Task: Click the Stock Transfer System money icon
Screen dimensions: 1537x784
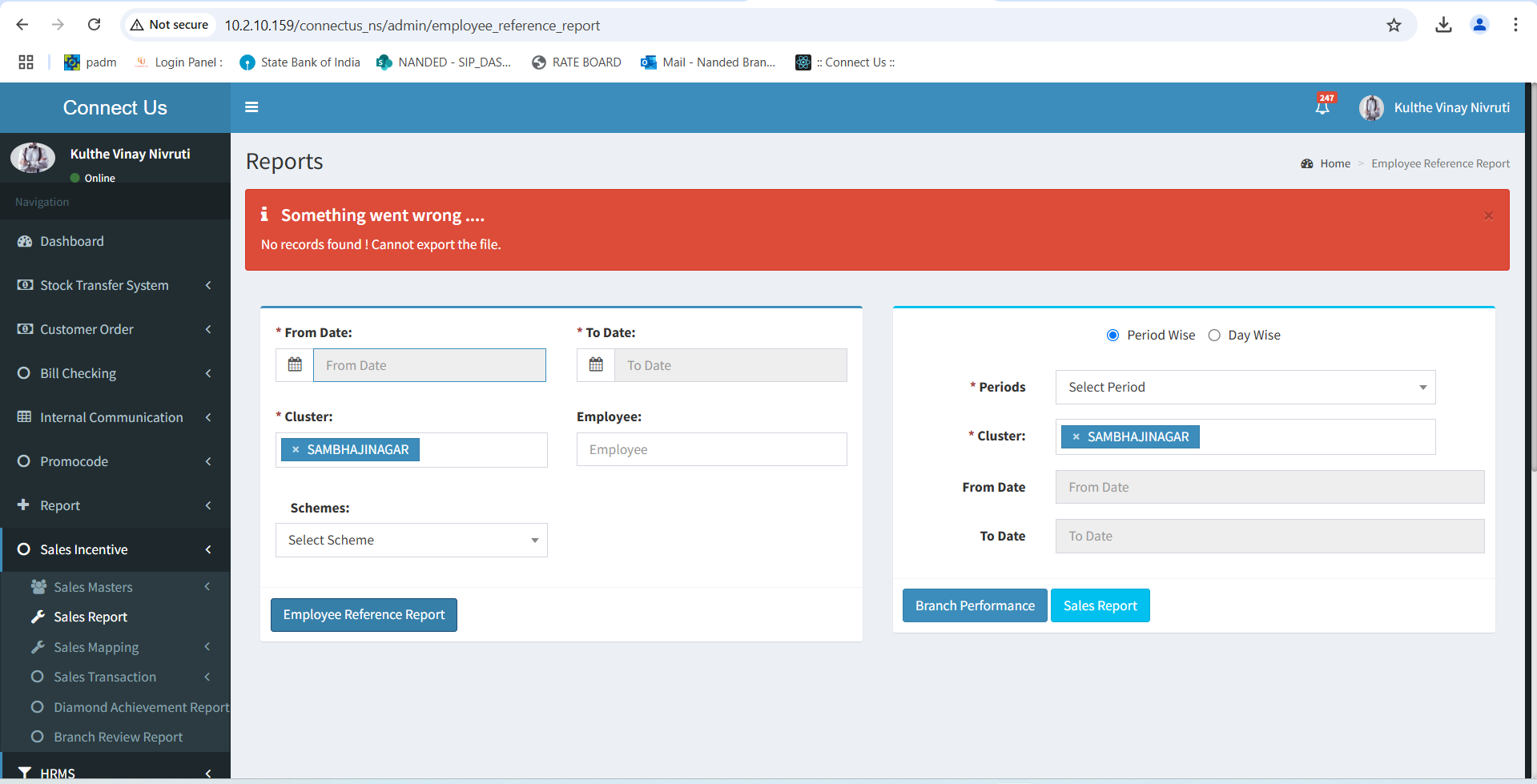Action: pyautogui.click(x=25, y=285)
